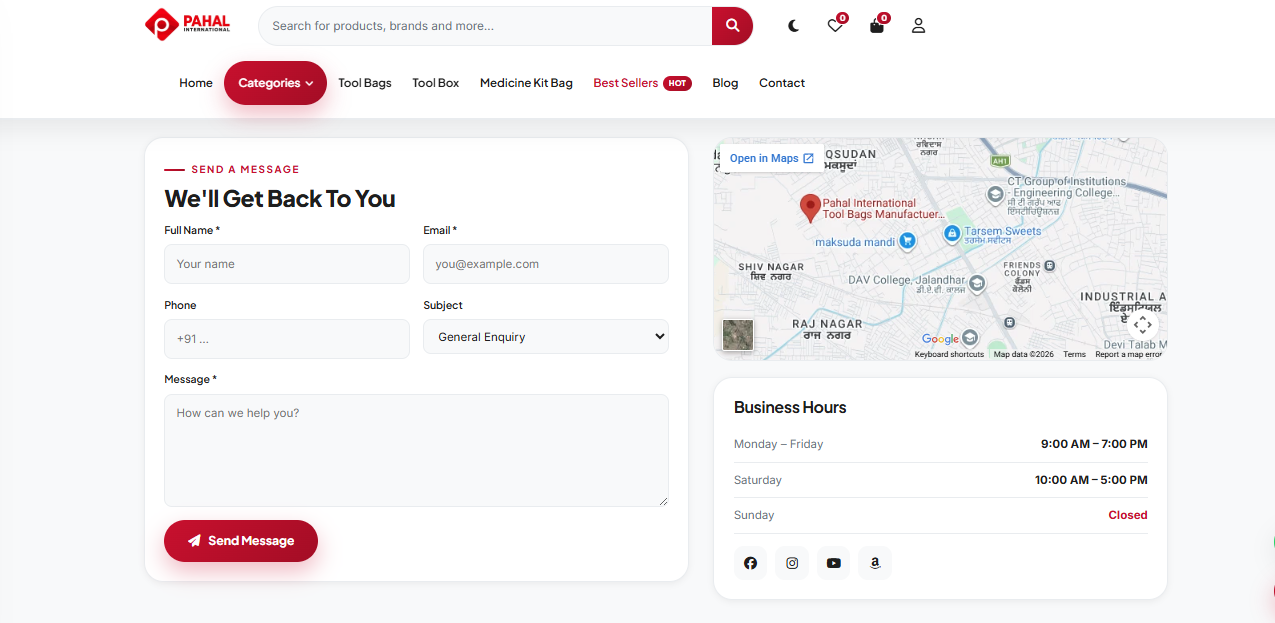The image size is (1275, 623).
Task: Open the Amazon store icon
Action: click(875, 563)
